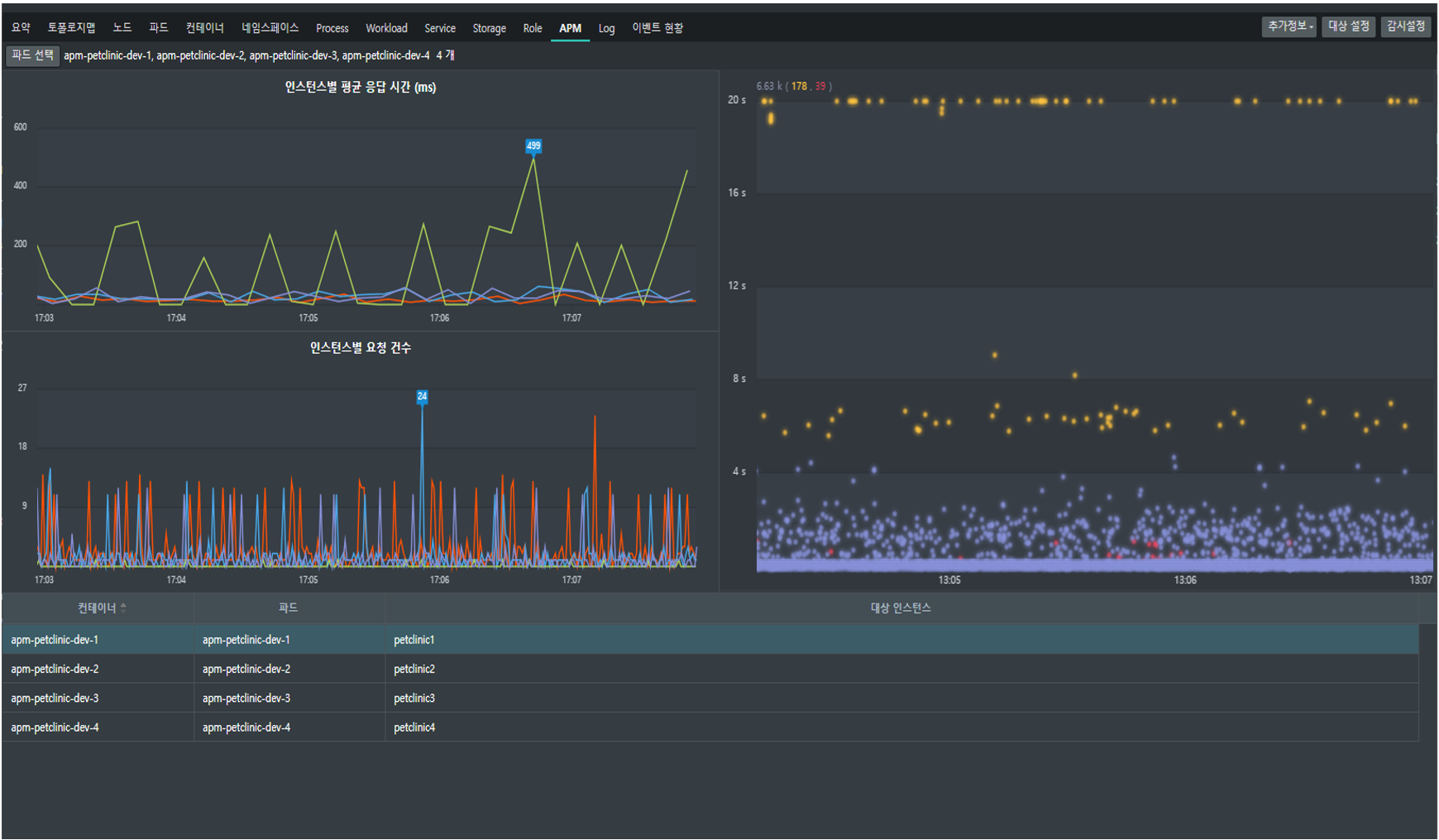1439x840 pixels.
Task: Open the 토폴로지맵 tab
Action: (x=71, y=28)
